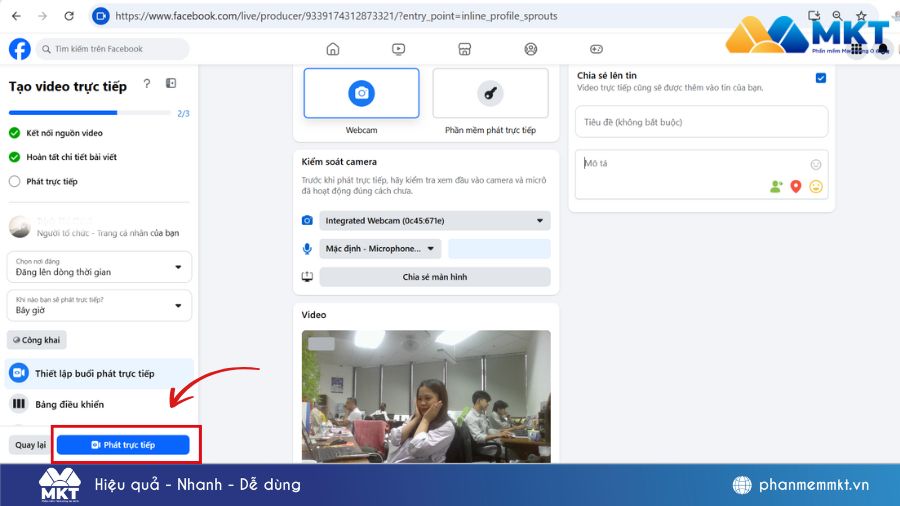The height and width of the screenshot is (506, 900).
Task: Select the Phát trực tiếp step radio
Action: point(14,181)
